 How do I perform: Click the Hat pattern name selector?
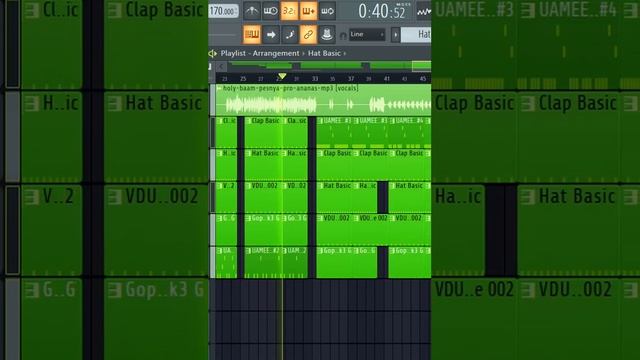pyautogui.click(x=416, y=35)
